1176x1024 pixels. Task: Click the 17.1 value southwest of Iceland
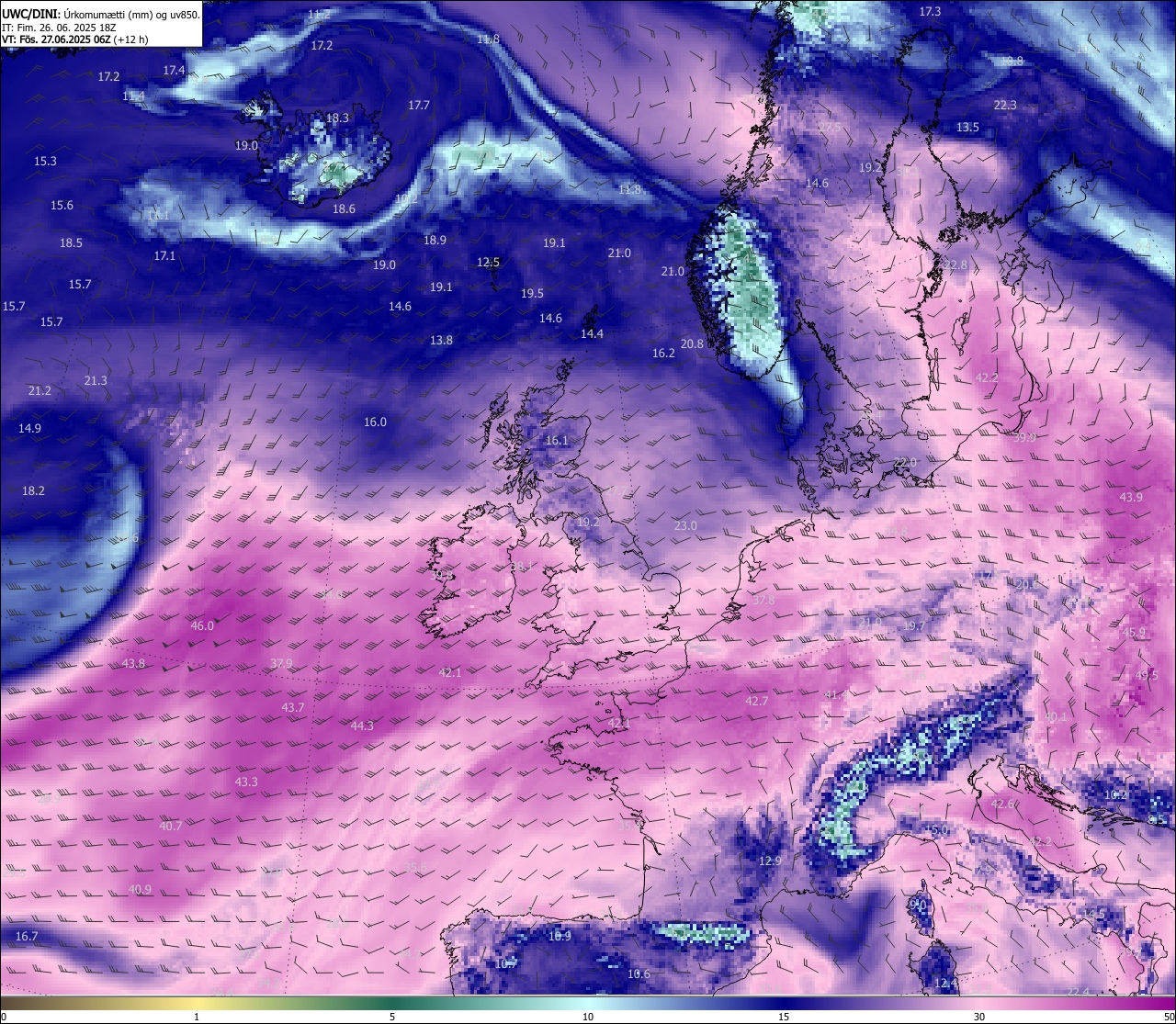pyautogui.click(x=164, y=255)
